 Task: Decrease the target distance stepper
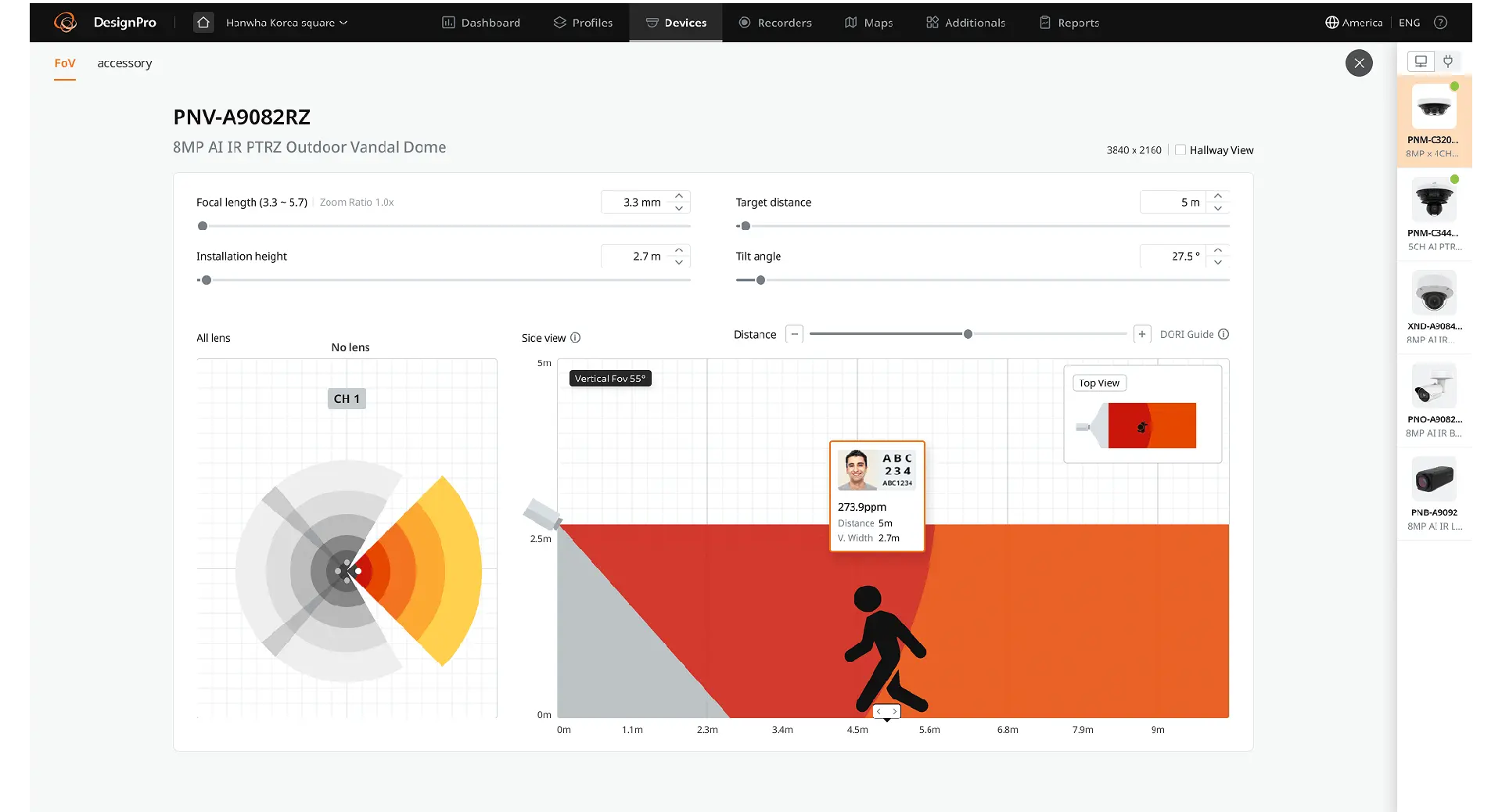click(1218, 208)
